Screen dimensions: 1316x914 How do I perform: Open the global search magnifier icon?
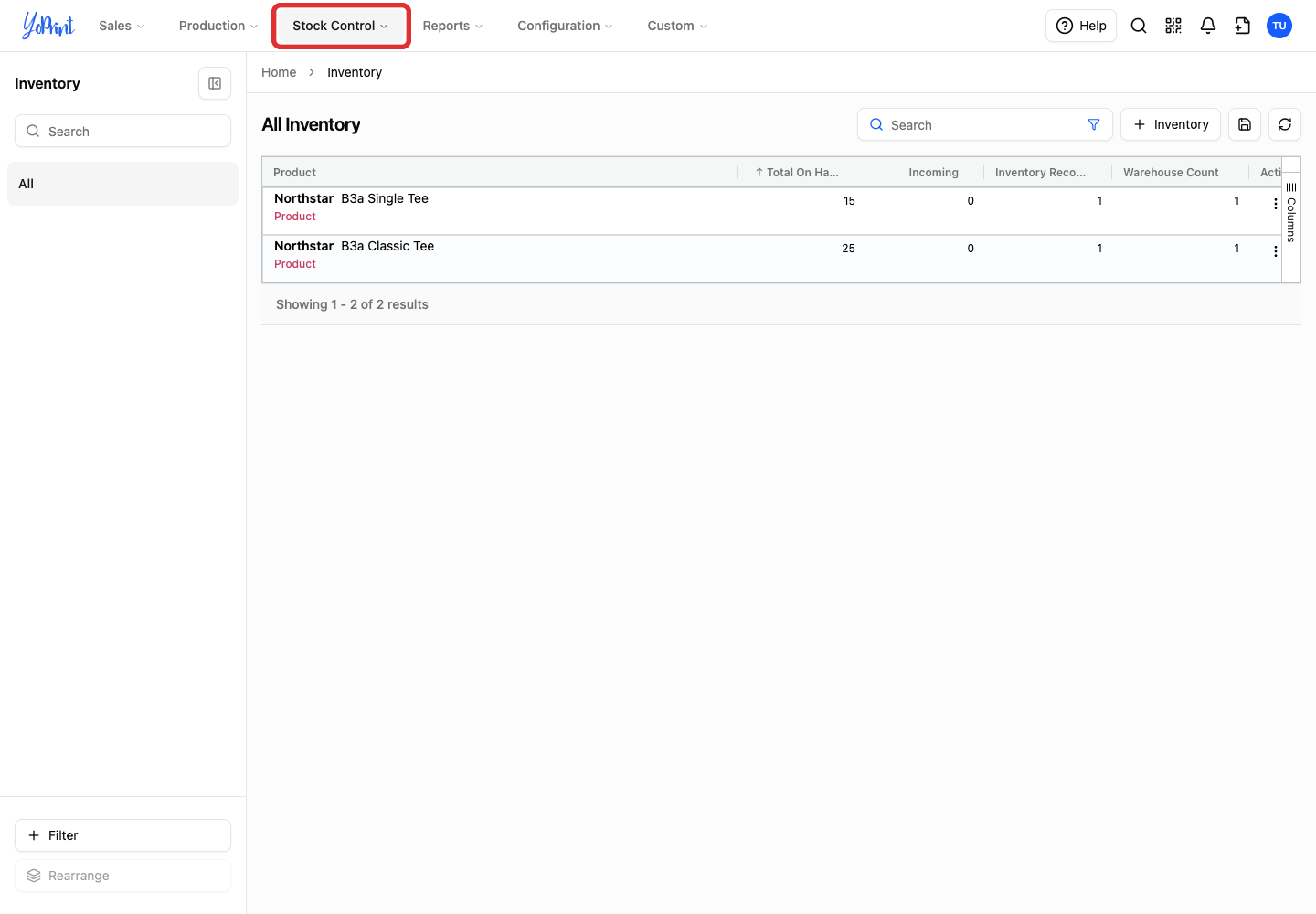click(x=1139, y=26)
